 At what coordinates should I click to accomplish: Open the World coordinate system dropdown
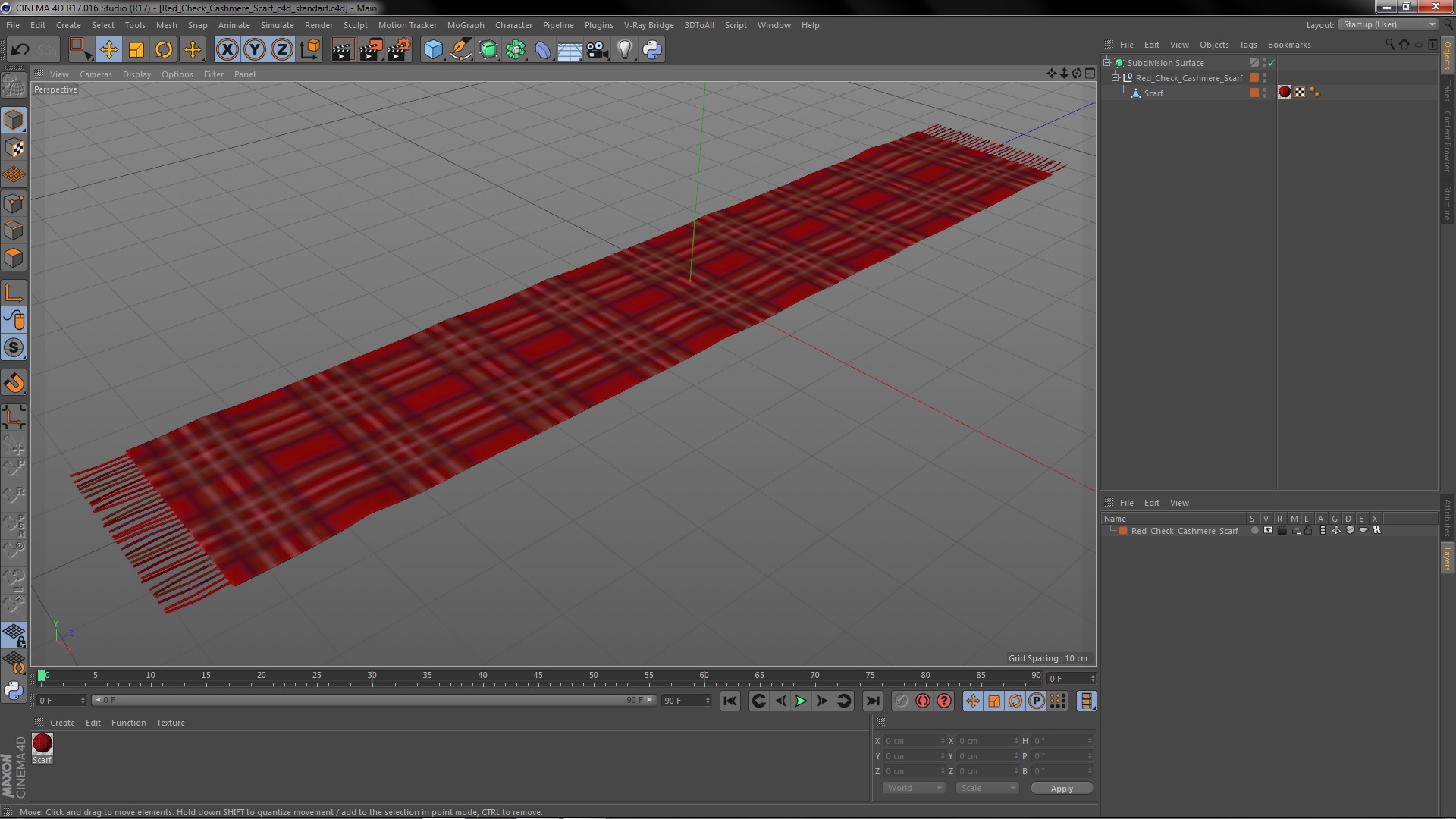pos(914,788)
